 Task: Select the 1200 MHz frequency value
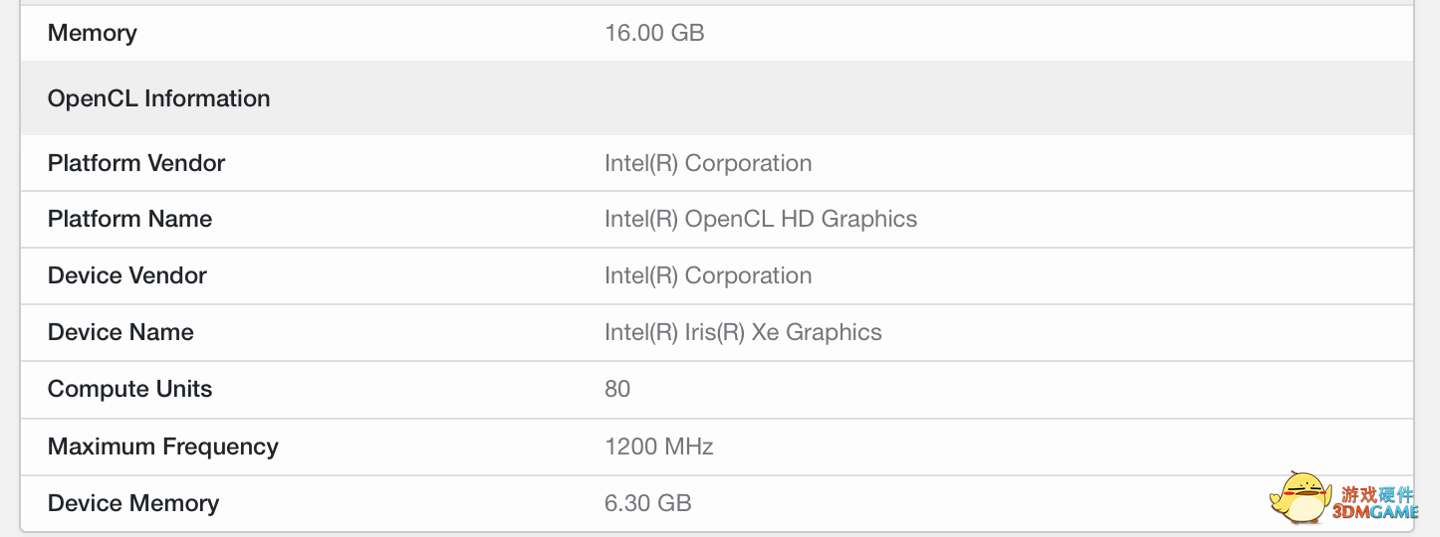click(658, 446)
